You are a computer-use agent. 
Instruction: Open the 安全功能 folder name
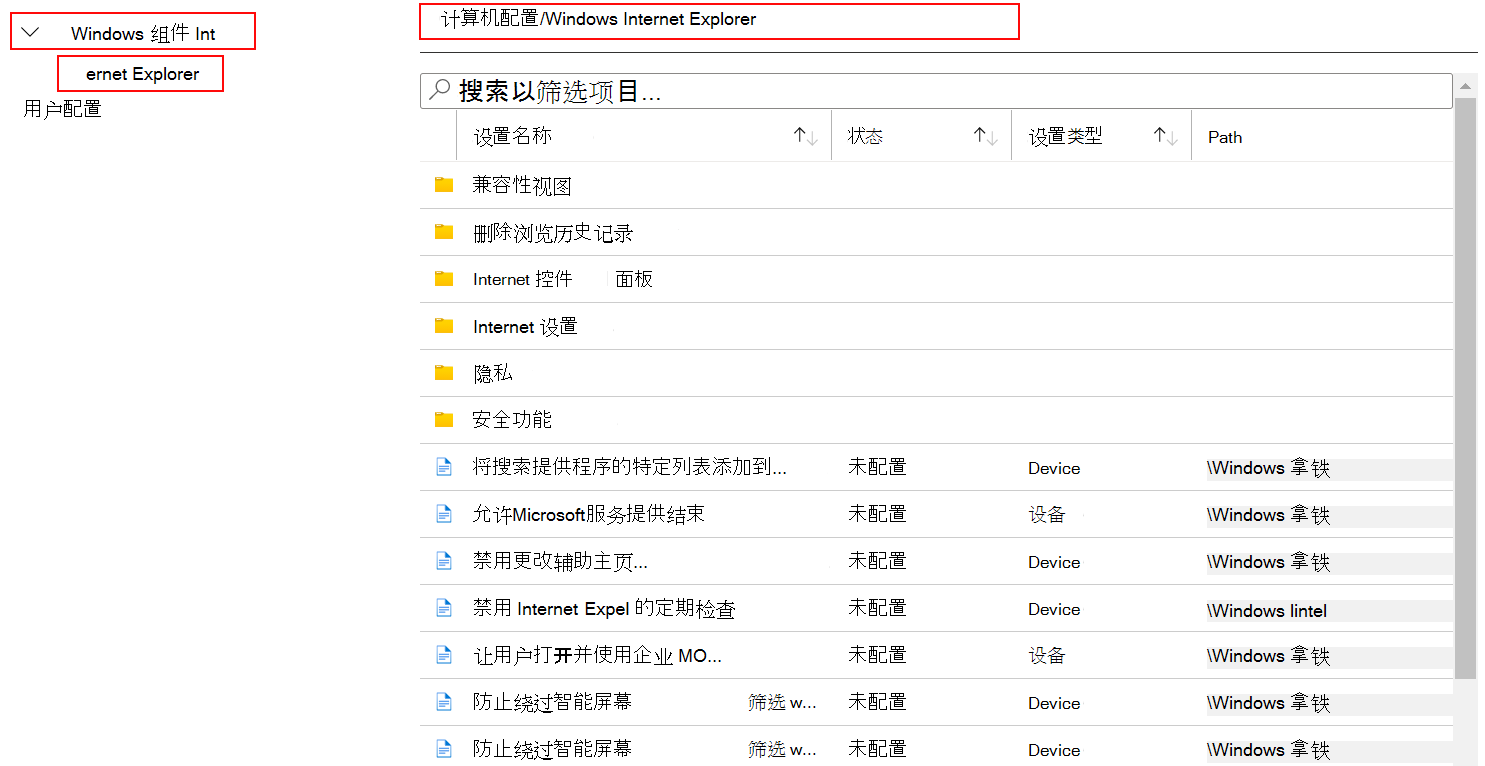coord(512,420)
